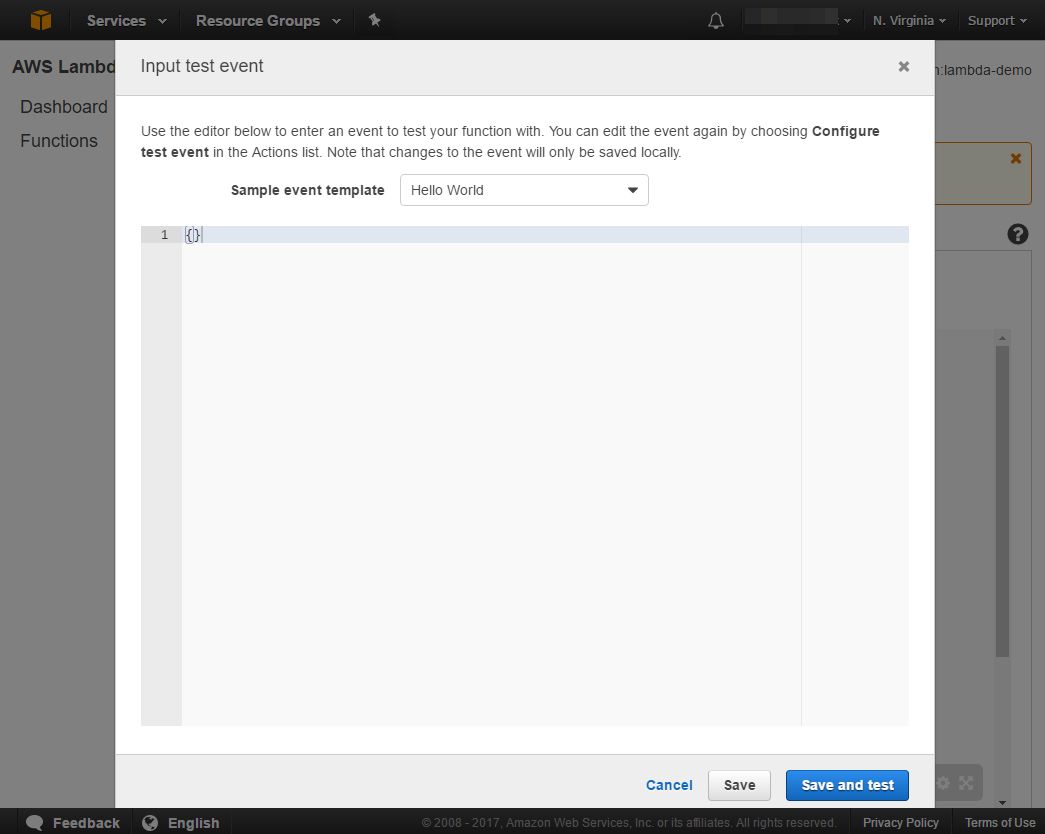The width and height of the screenshot is (1045, 834).
Task: Click the 'lambda-demo' text in the page behind
Action: coord(988,70)
